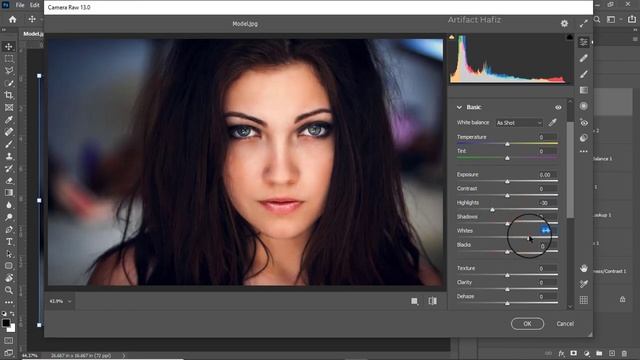Viewport: 640px width, 360px height.
Task: Open more image settings ellipsis menu
Action: pyautogui.click(x=584, y=151)
